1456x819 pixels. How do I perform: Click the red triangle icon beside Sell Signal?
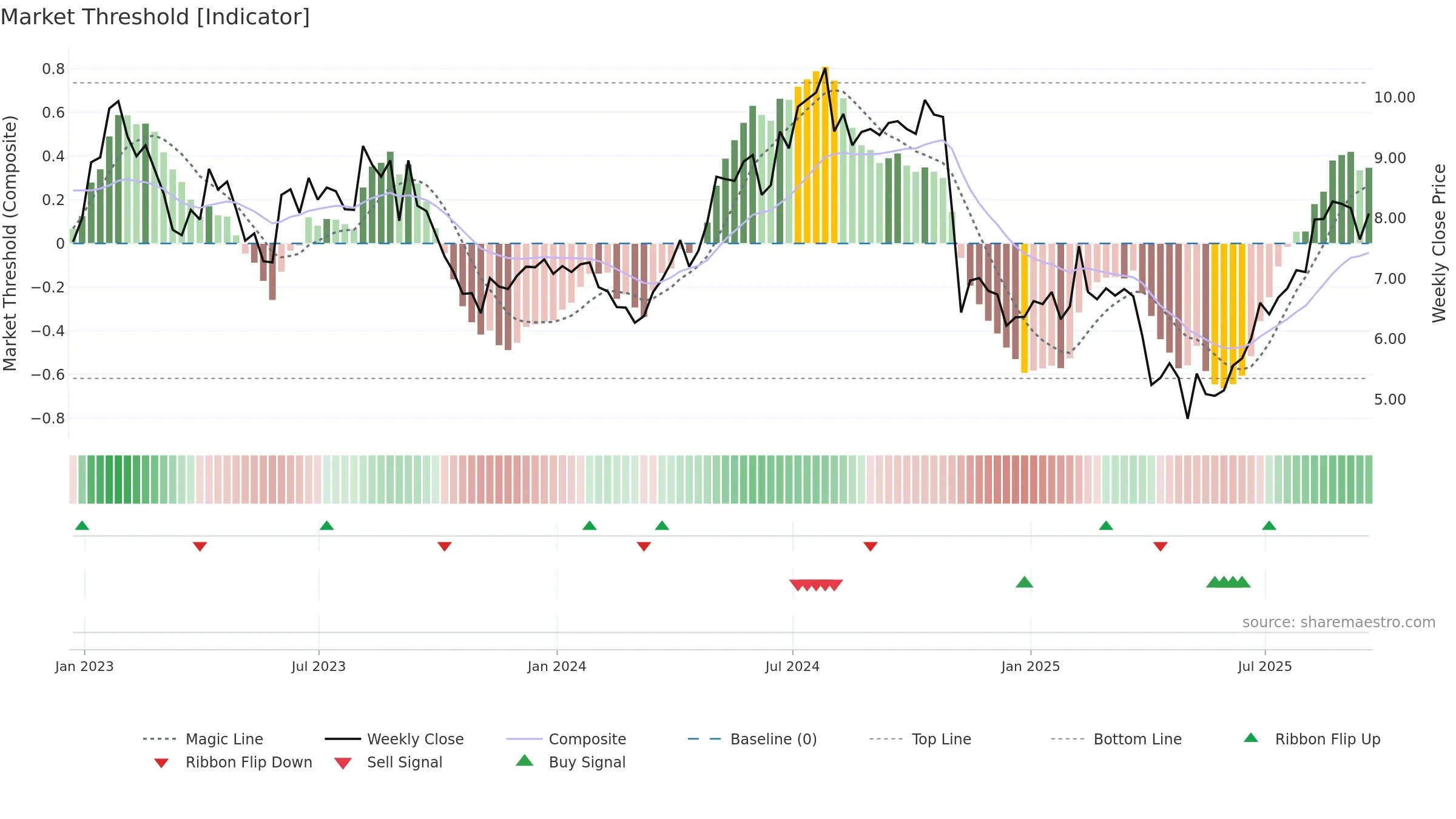[x=343, y=763]
